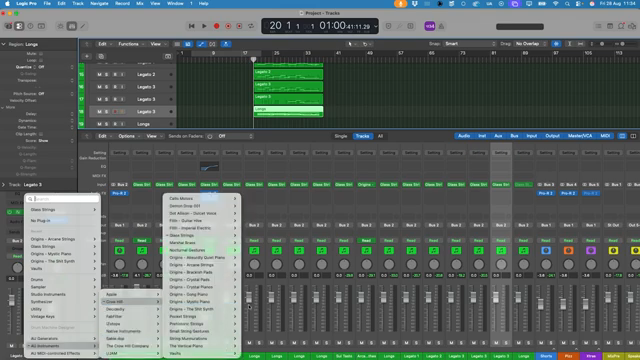Open the Editors pencil icon
Image resolution: width=640 pixels, height=360 pixels.
83,26
